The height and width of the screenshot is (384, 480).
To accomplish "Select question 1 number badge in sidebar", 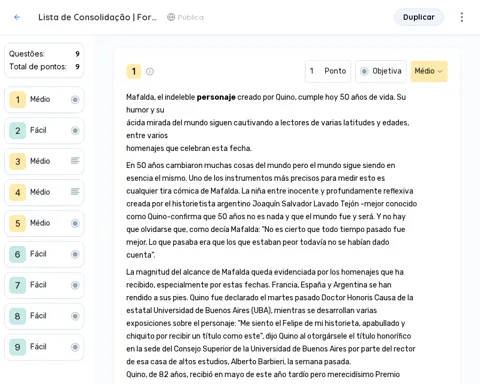I will [17, 99].
